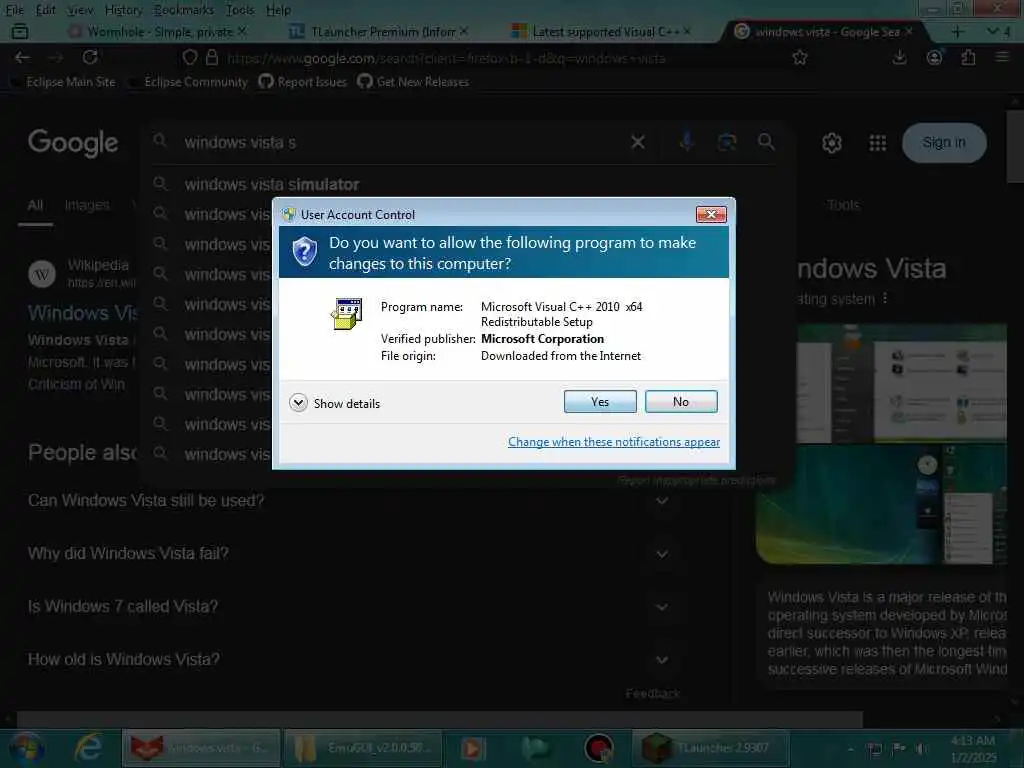This screenshot has height=768, width=1024.
Task: Open Tools on Google results page
Action: click(x=843, y=205)
